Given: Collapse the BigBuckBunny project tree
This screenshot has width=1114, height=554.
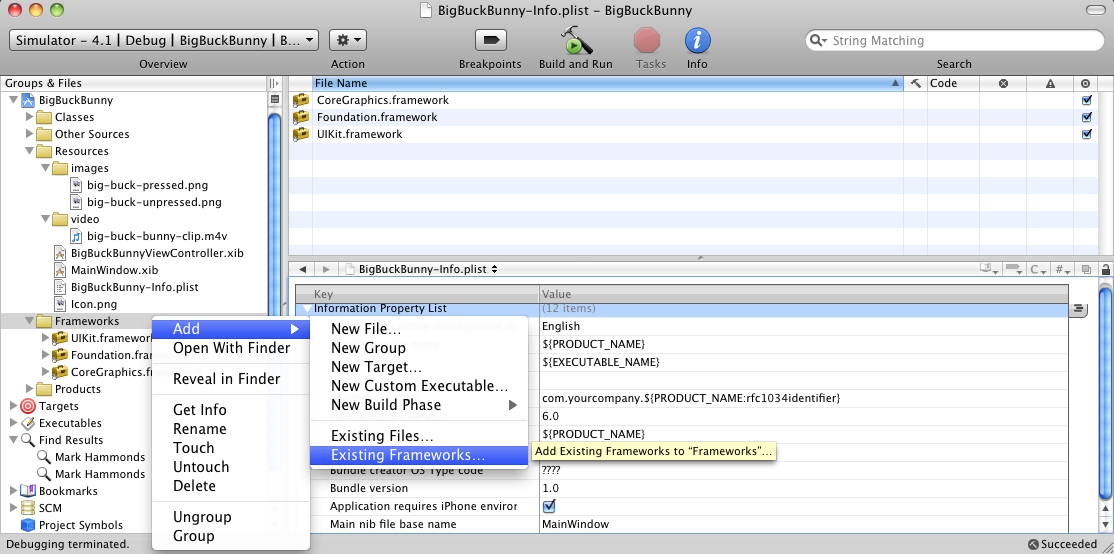Looking at the screenshot, I should 13,100.
